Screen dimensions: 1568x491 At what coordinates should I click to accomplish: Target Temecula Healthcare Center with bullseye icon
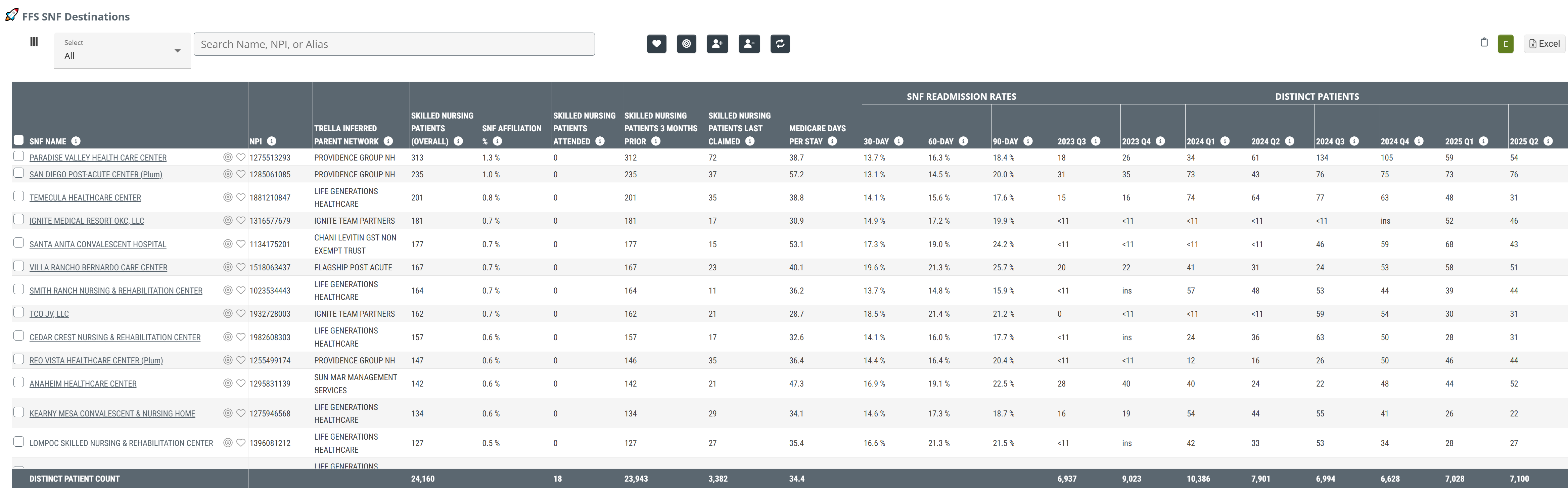pos(228,197)
